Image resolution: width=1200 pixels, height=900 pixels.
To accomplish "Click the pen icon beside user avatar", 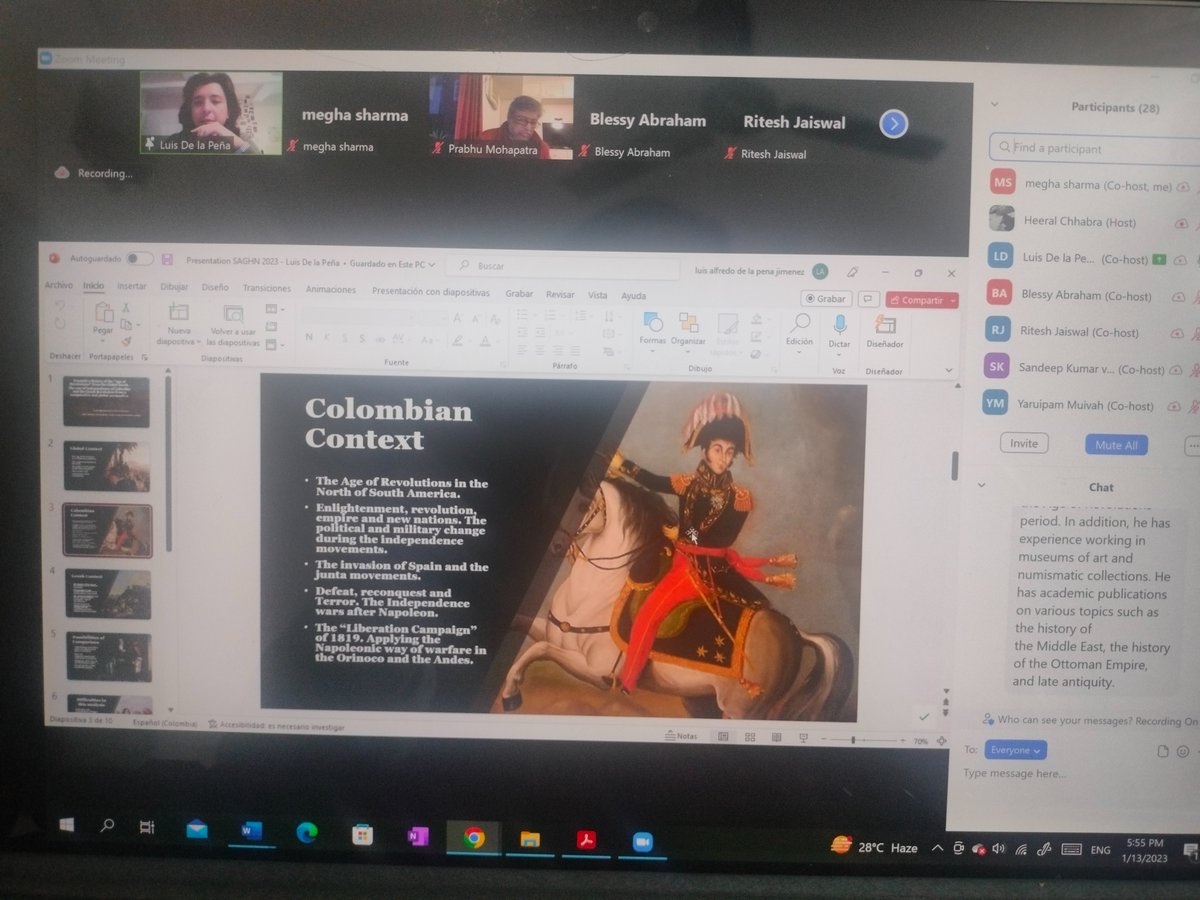I will [x=852, y=271].
